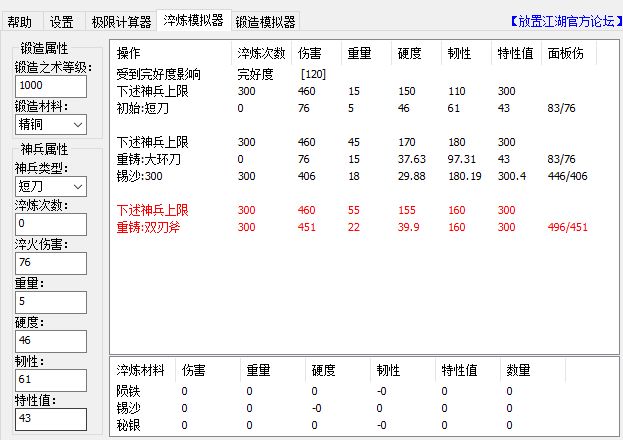Image resolution: width=623 pixels, height=440 pixels.
Task: Click the 446/406 面板伤 value
Action: (567, 176)
